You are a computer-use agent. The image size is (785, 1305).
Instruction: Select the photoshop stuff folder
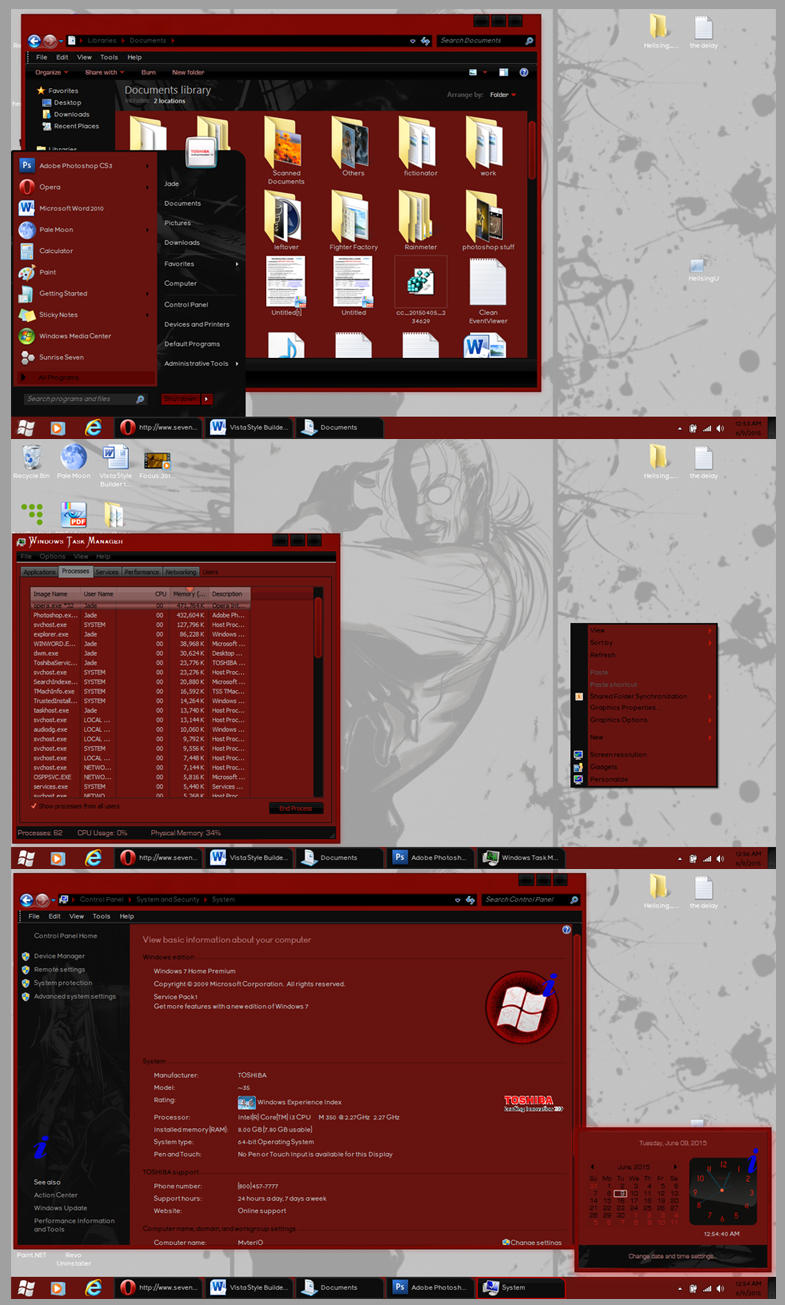(488, 220)
